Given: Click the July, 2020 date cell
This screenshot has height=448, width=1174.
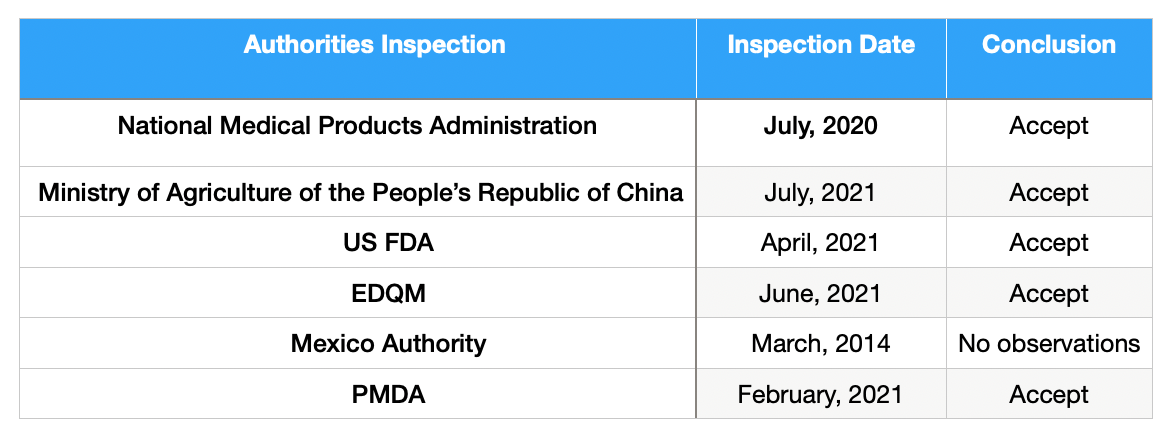Looking at the screenshot, I should tap(821, 133).
